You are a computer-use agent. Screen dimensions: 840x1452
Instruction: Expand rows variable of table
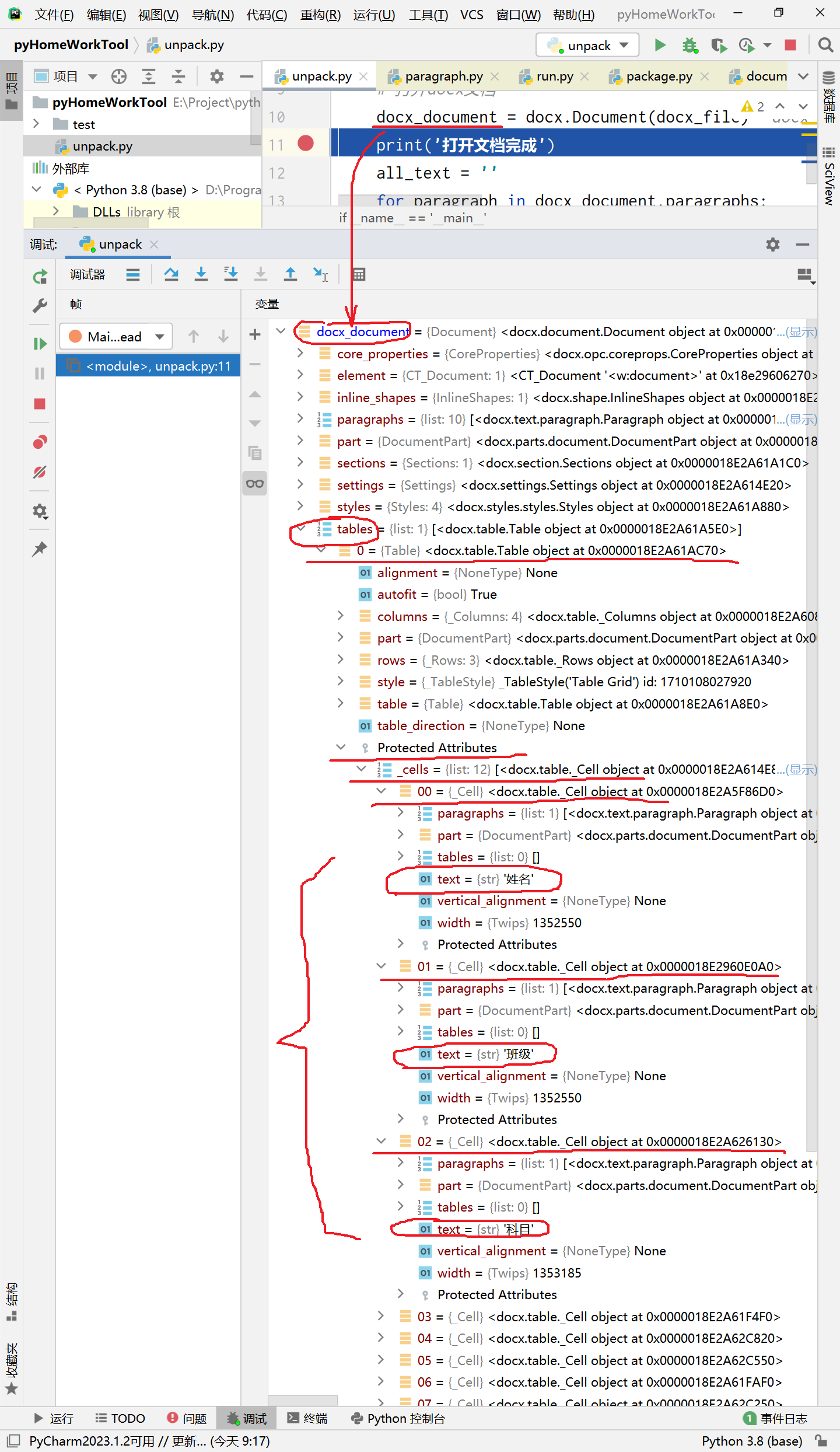tap(340, 659)
